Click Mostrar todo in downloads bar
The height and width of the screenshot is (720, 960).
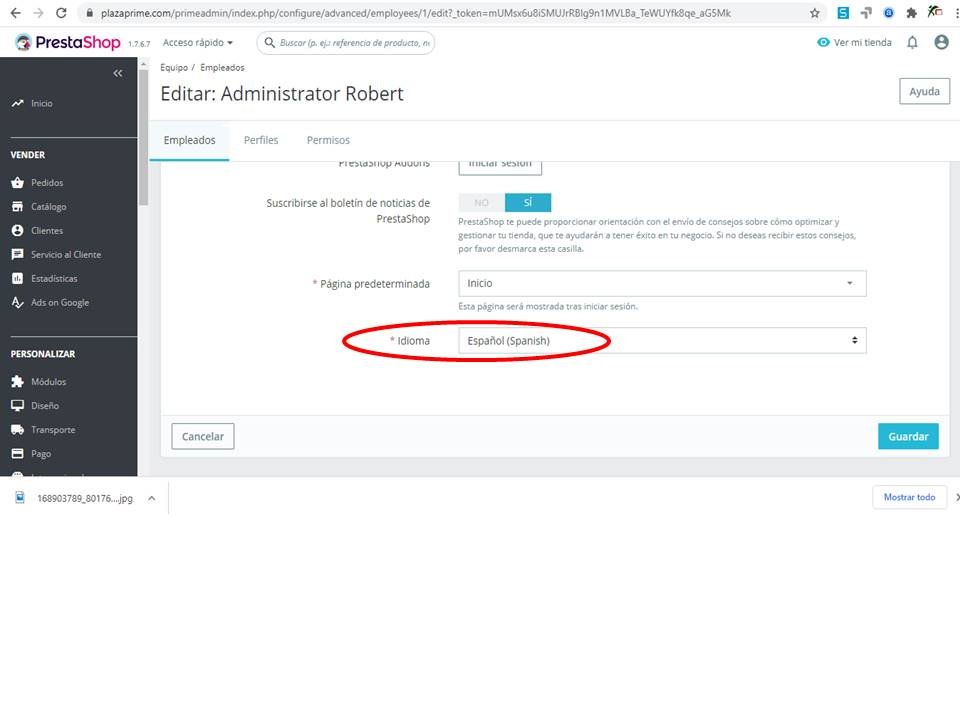click(x=909, y=497)
